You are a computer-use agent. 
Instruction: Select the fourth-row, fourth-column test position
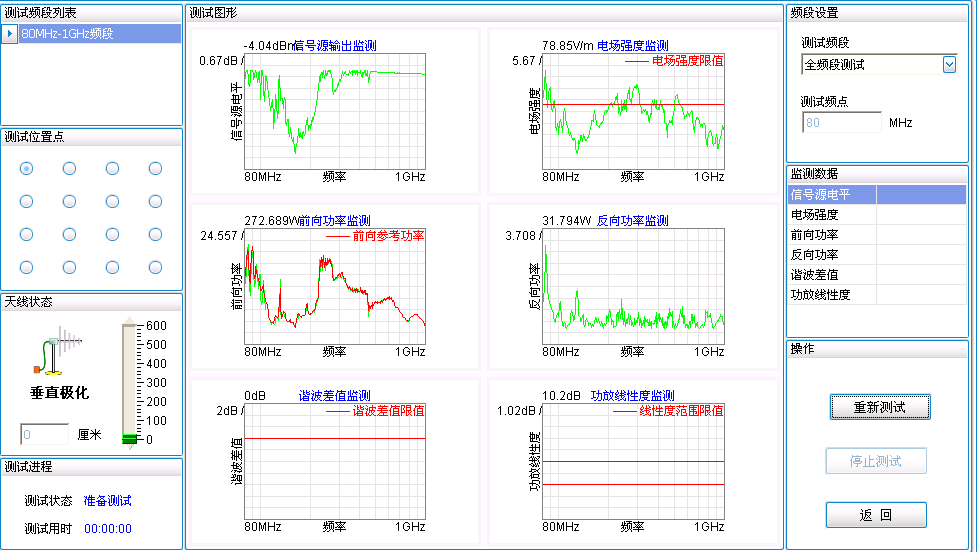155,267
